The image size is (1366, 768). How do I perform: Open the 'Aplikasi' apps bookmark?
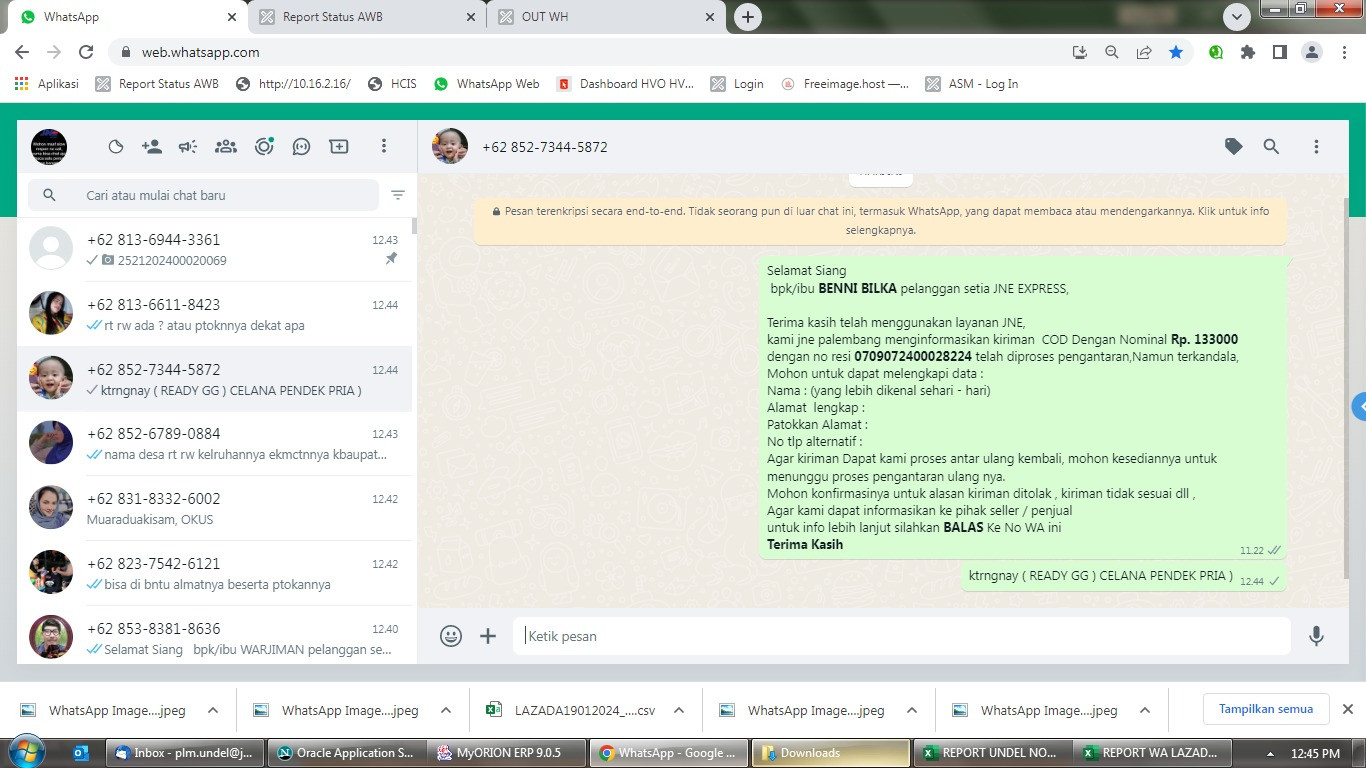coord(46,84)
